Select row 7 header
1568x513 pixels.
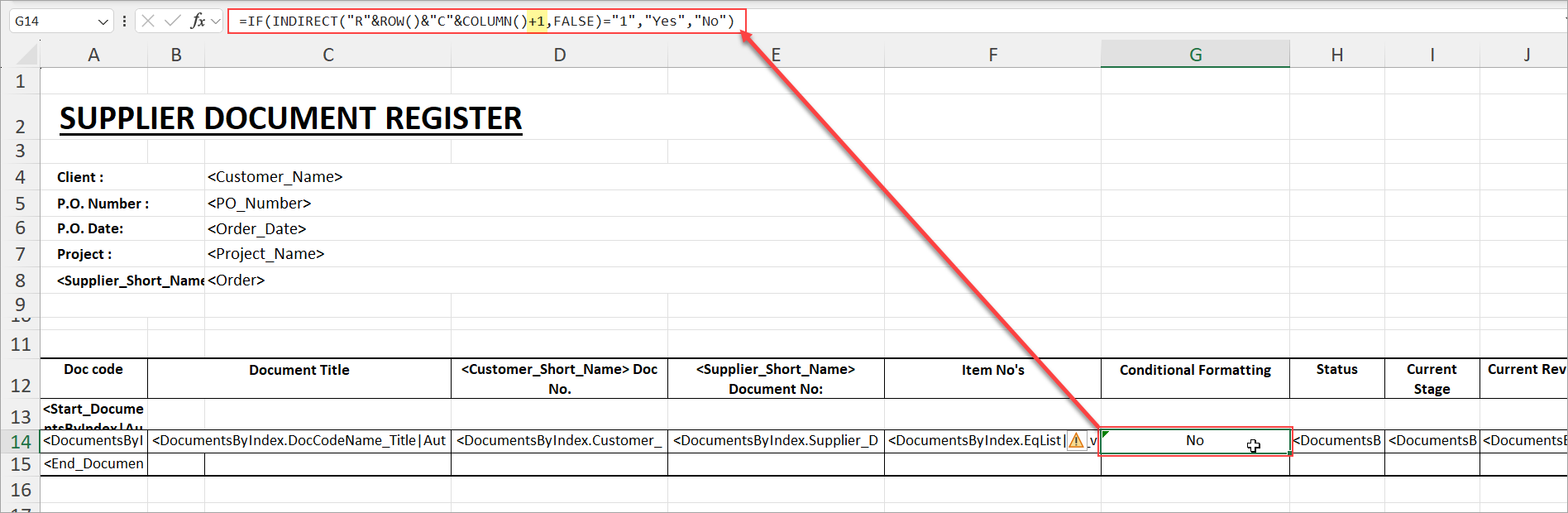(x=20, y=254)
